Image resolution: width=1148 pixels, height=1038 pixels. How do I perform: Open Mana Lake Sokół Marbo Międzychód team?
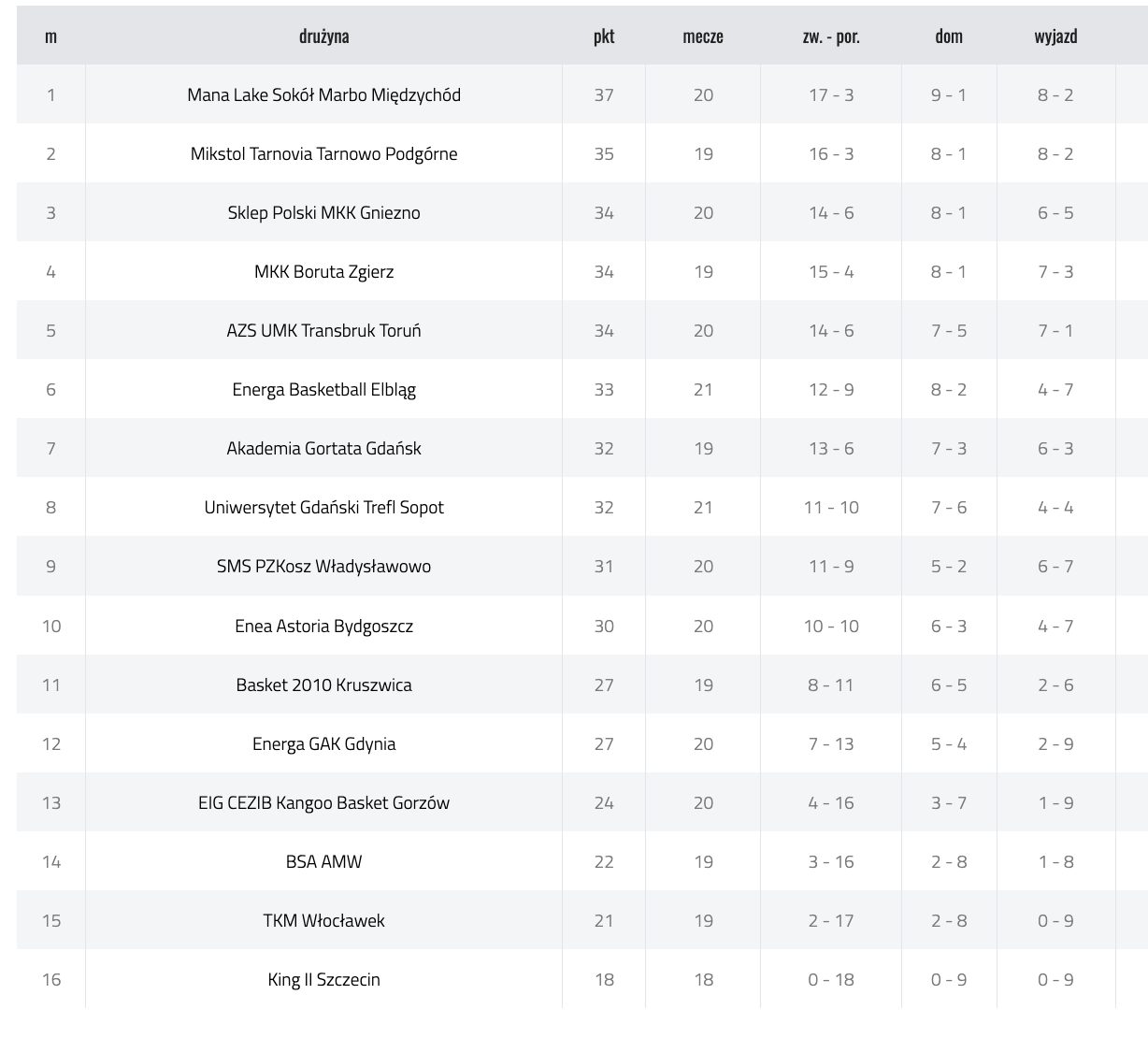pos(323,94)
